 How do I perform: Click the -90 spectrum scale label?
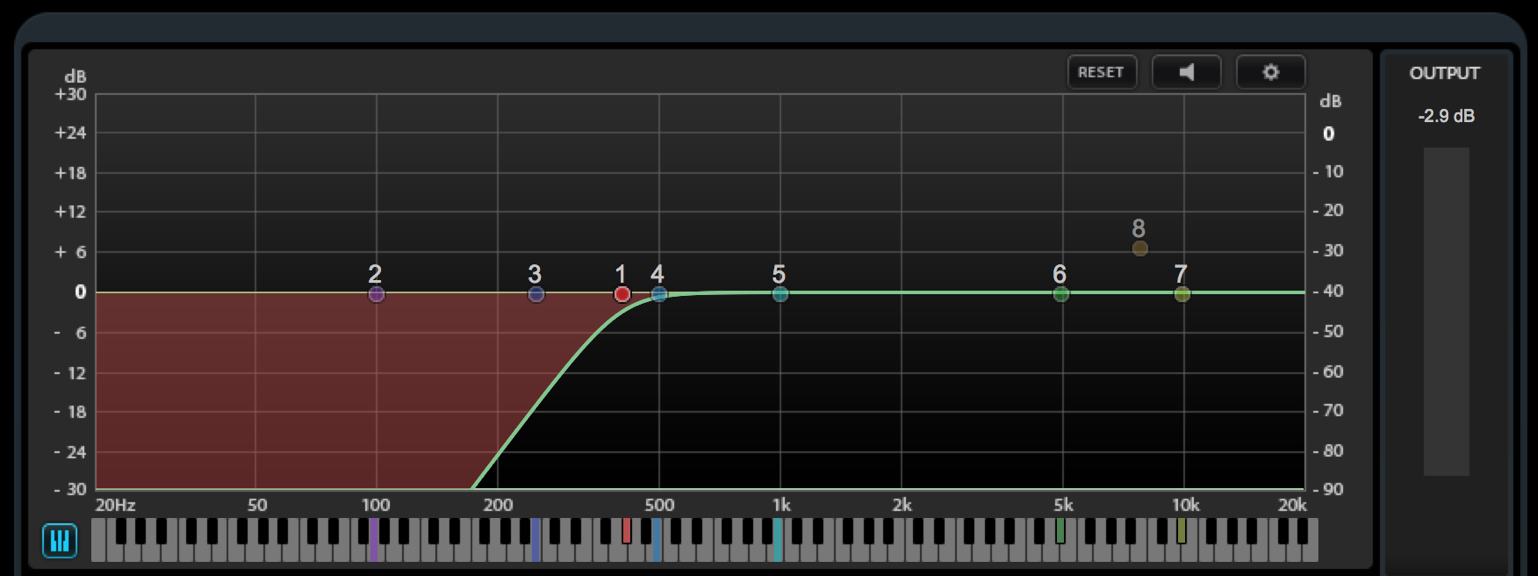(x=1328, y=490)
